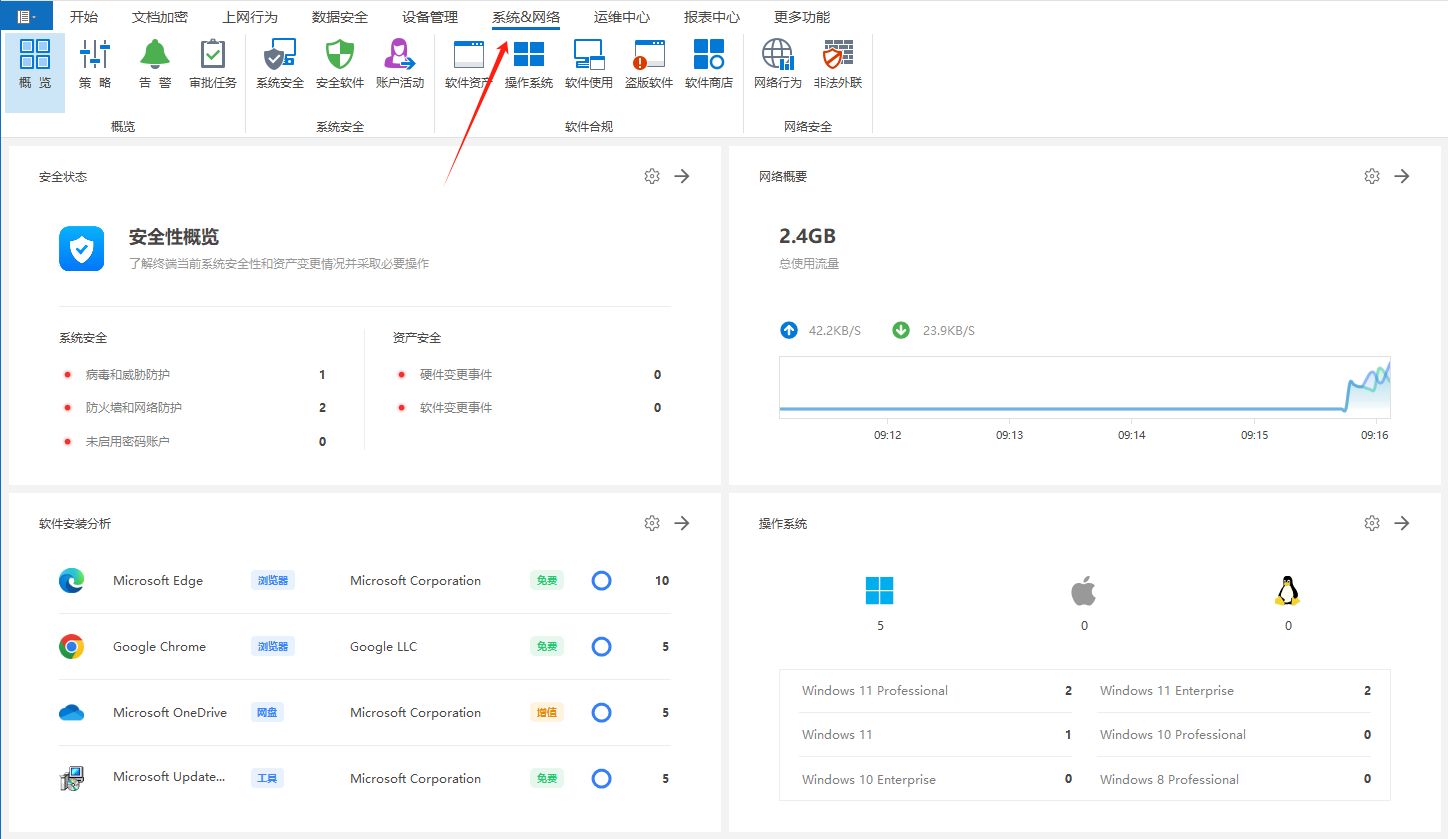The width and height of the screenshot is (1448, 839).
Task: Click the Windows 8 Professional row
Action: 1235,780
